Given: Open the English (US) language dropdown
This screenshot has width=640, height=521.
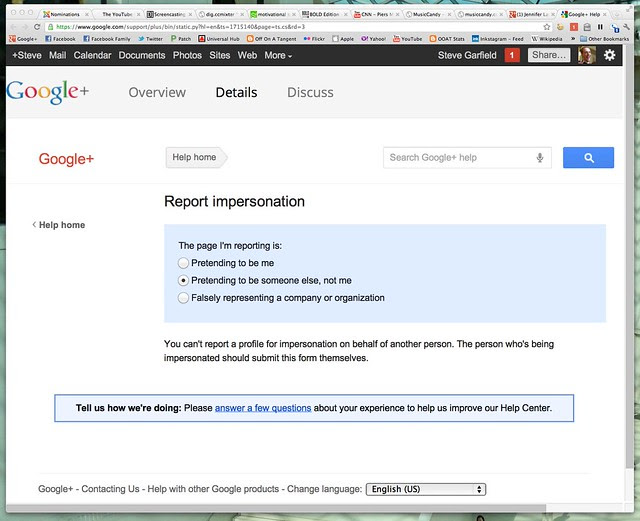Looking at the screenshot, I should 426,489.
